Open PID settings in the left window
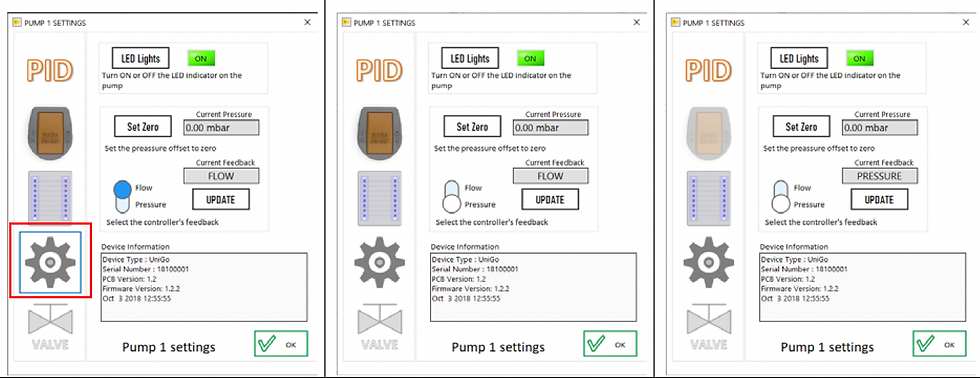This screenshot has width=980, height=378. [x=49, y=71]
